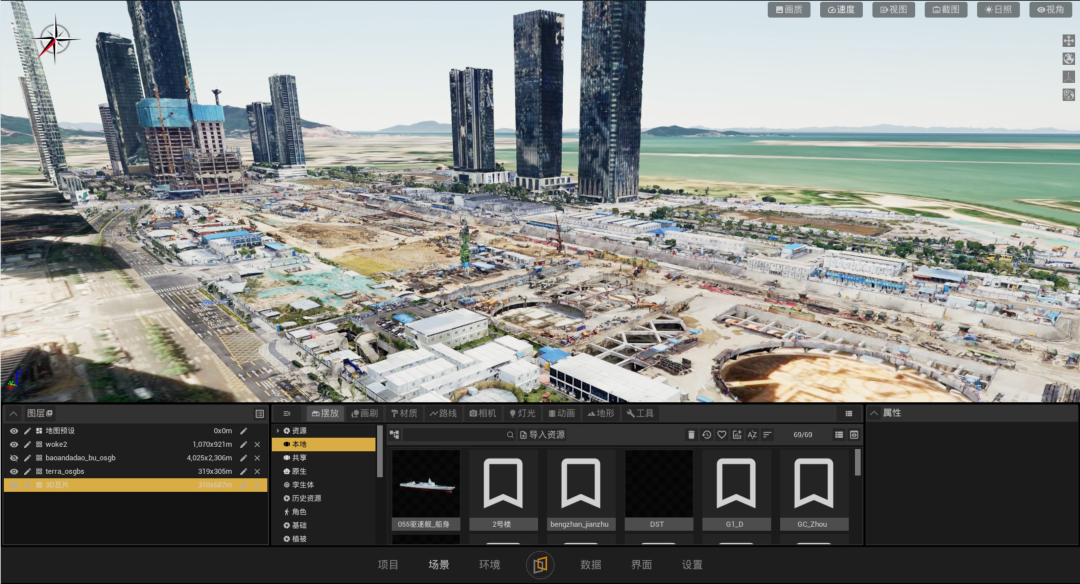This screenshot has width=1080, height=584.
Task: Click the center cube logo in bottom navigation
Action: pos(540,565)
